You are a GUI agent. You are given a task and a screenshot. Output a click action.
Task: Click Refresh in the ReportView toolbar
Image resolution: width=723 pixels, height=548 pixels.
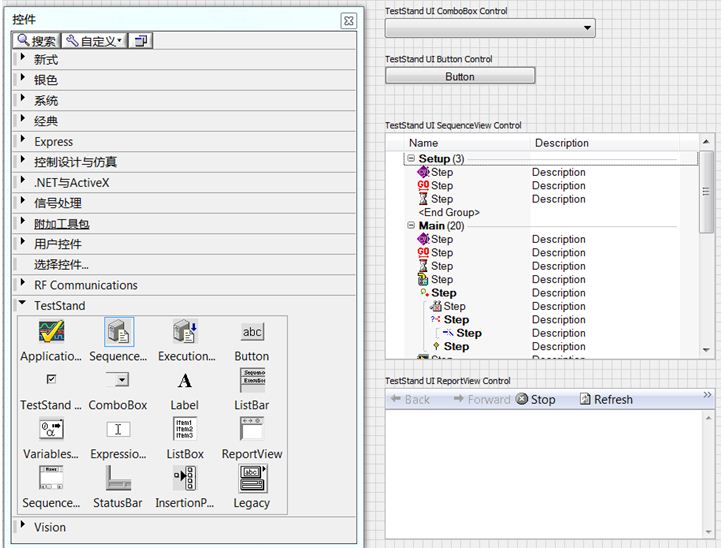tap(605, 399)
